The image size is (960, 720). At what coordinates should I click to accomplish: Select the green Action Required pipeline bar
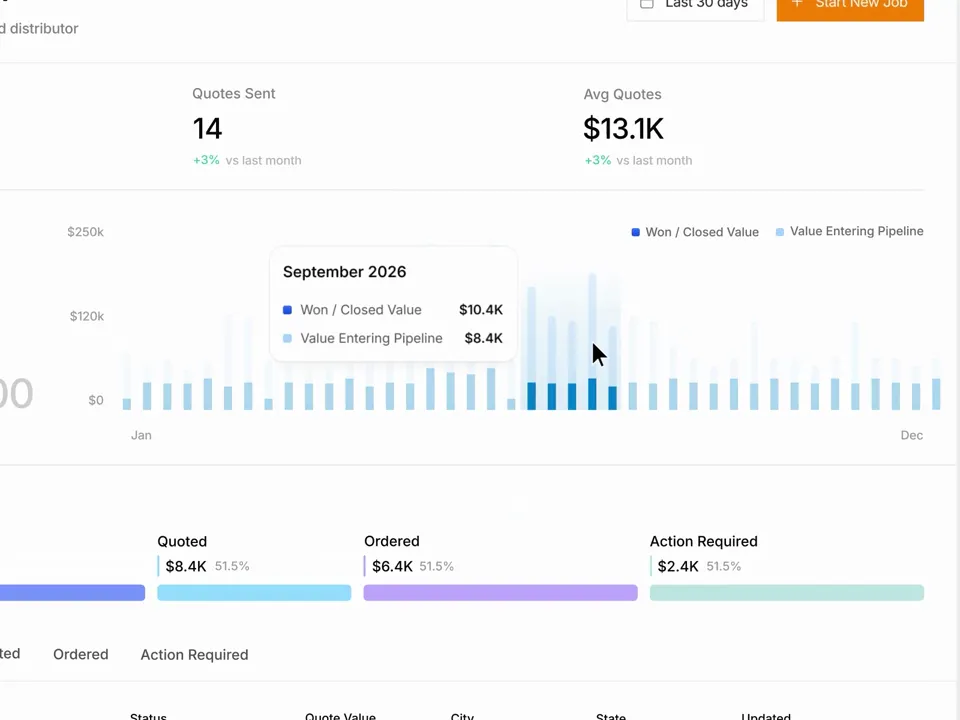(787, 592)
